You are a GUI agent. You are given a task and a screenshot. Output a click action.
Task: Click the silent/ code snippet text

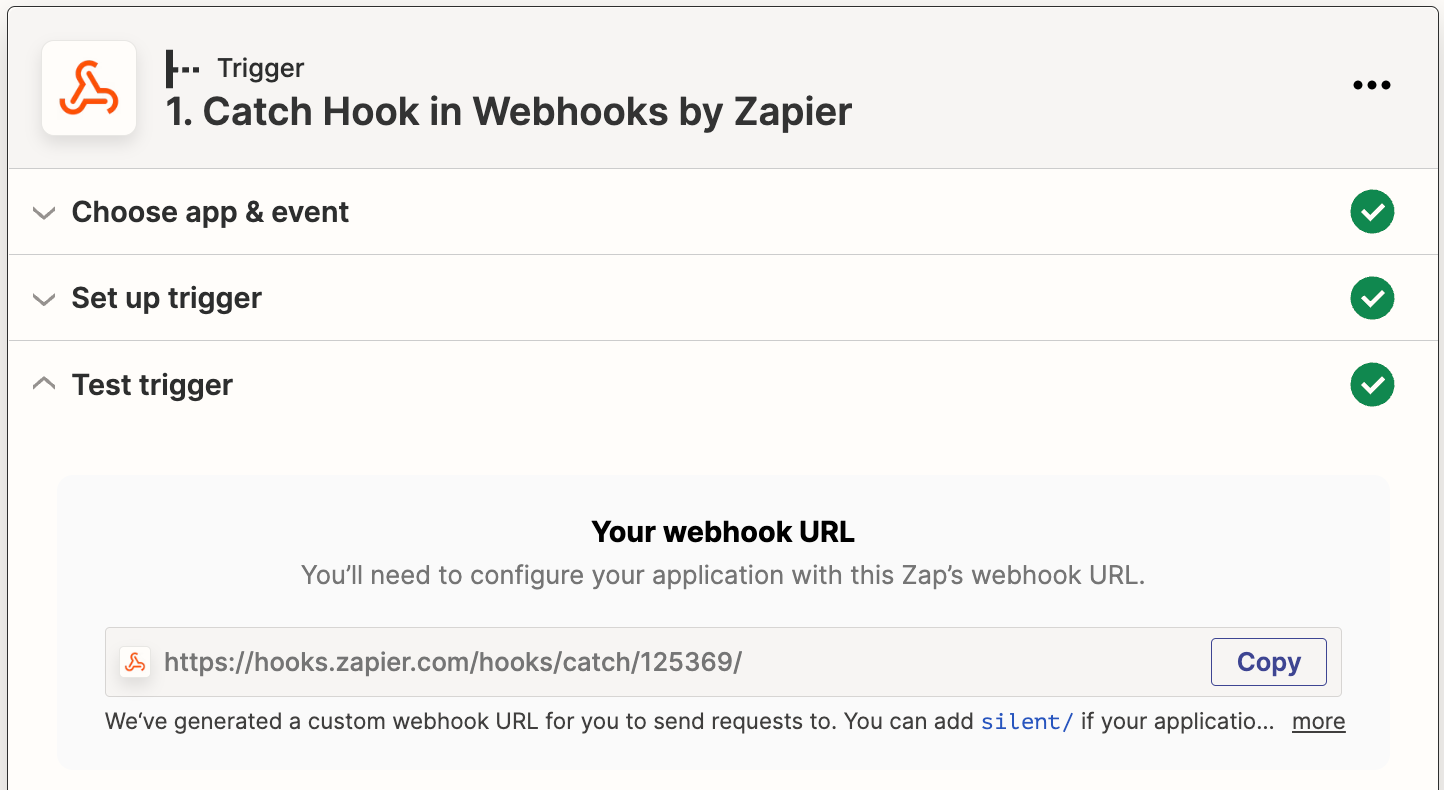(1027, 721)
